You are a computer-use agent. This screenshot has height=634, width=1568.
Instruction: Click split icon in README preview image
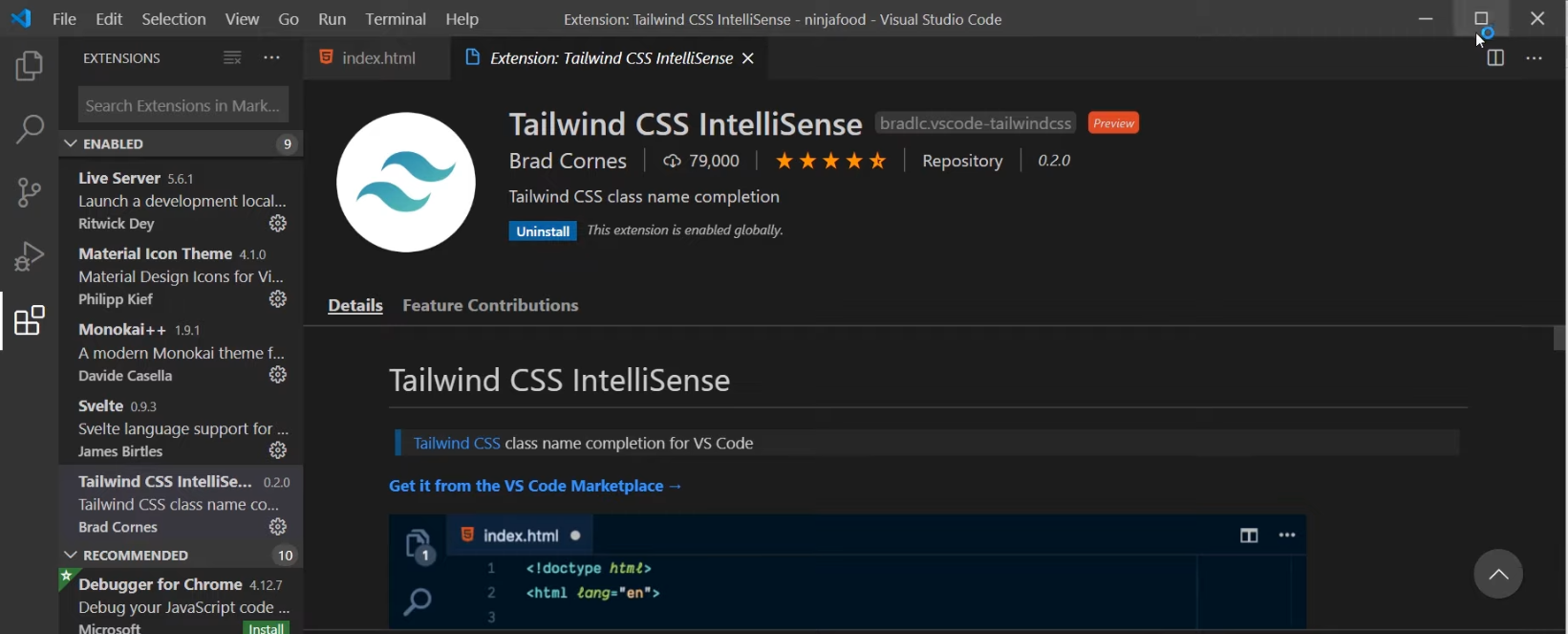coord(1249,536)
